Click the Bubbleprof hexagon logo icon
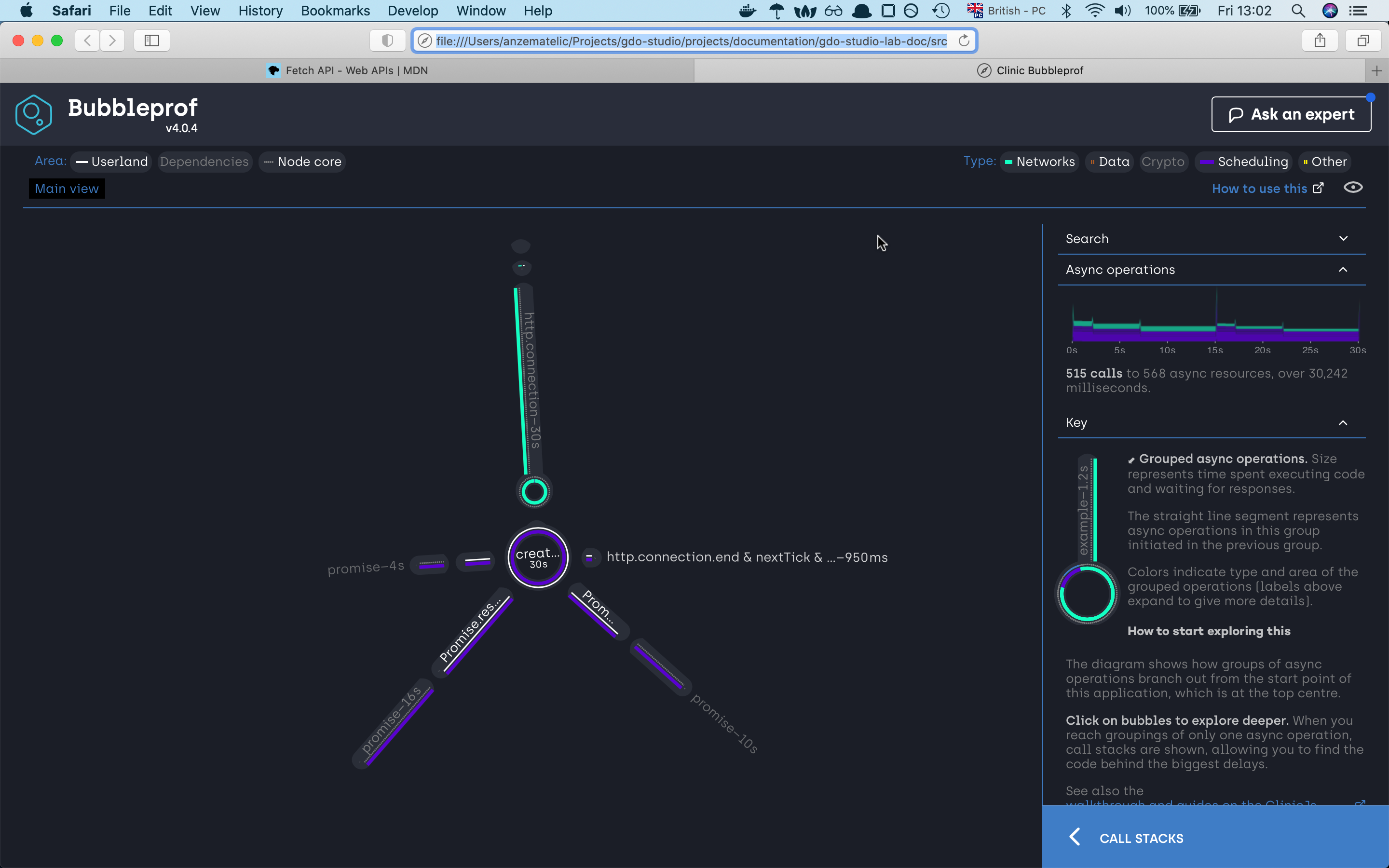 coord(33,115)
